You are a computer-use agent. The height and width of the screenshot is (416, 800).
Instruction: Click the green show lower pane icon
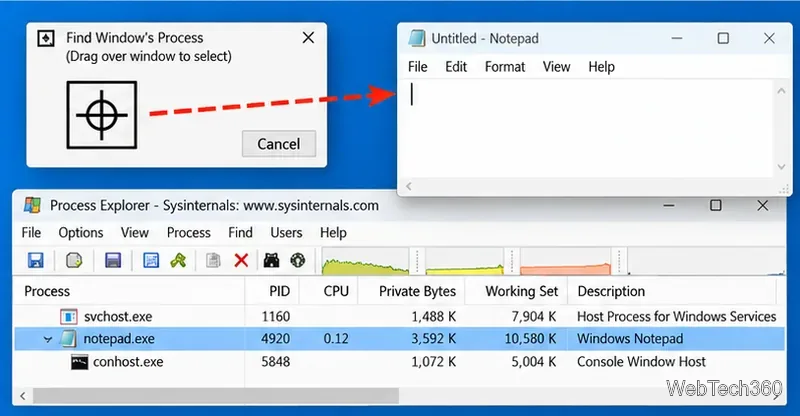tap(178, 261)
